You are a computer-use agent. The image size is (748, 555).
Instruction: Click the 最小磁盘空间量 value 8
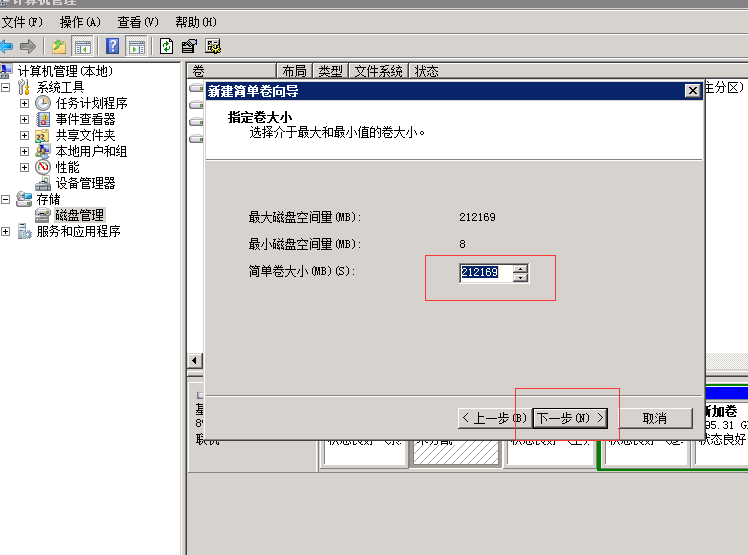462,244
